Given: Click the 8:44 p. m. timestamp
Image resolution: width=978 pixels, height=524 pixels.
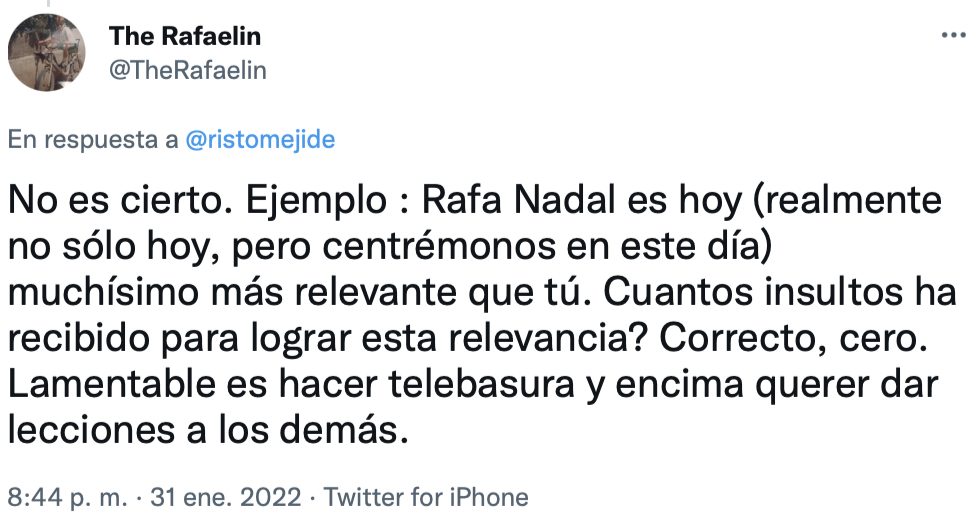Looking at the screenshot, I should pyautogui.click(x=69, y=497).
